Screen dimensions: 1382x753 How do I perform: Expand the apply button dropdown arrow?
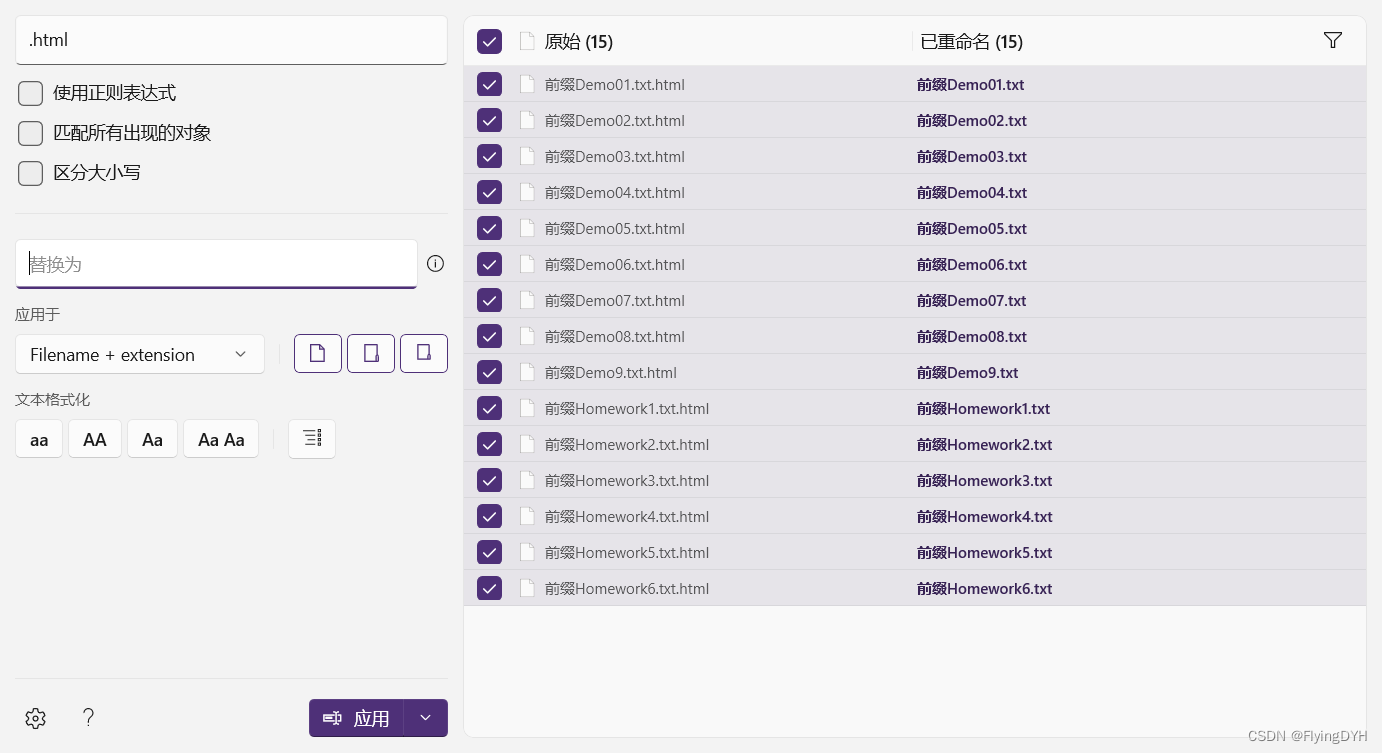426,718
